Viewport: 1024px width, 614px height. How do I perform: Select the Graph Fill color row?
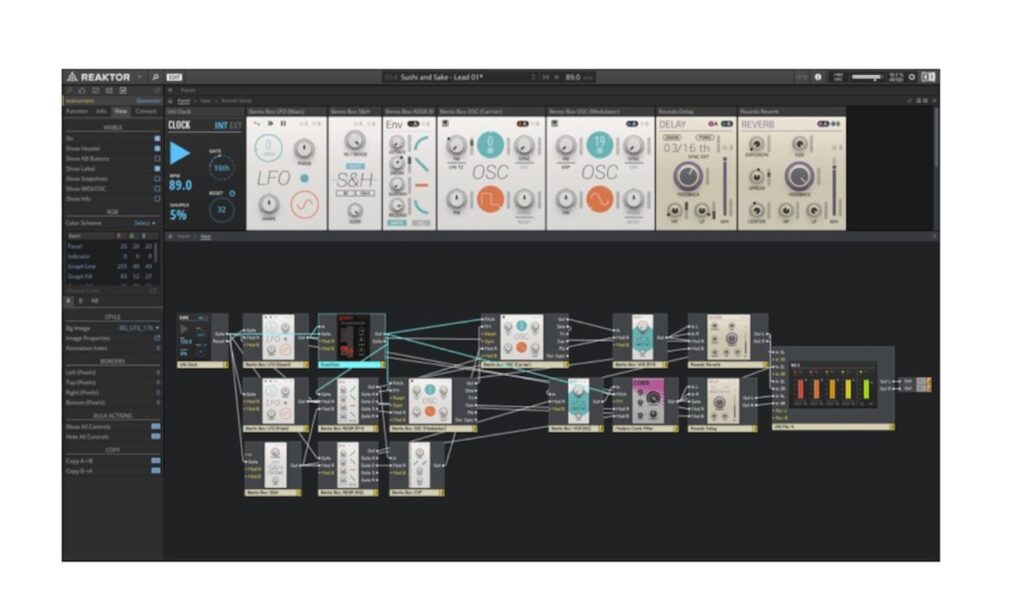(111, 276)
